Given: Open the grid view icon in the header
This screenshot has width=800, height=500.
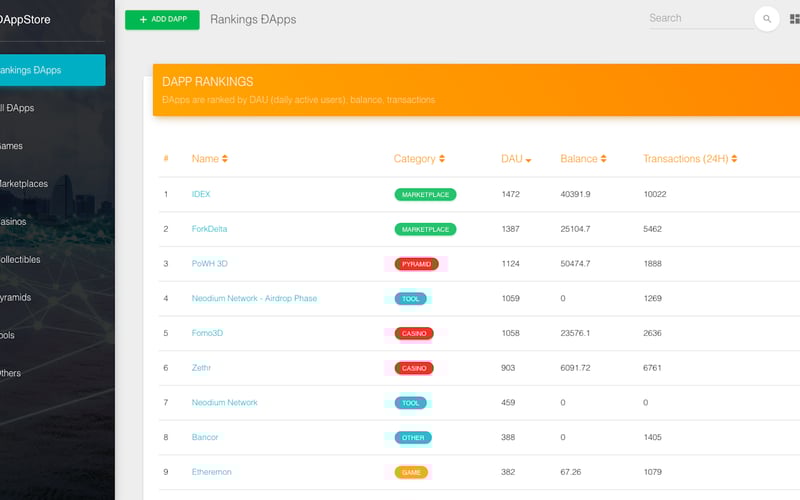Looking at the screenshot, I should pos(794,19).
